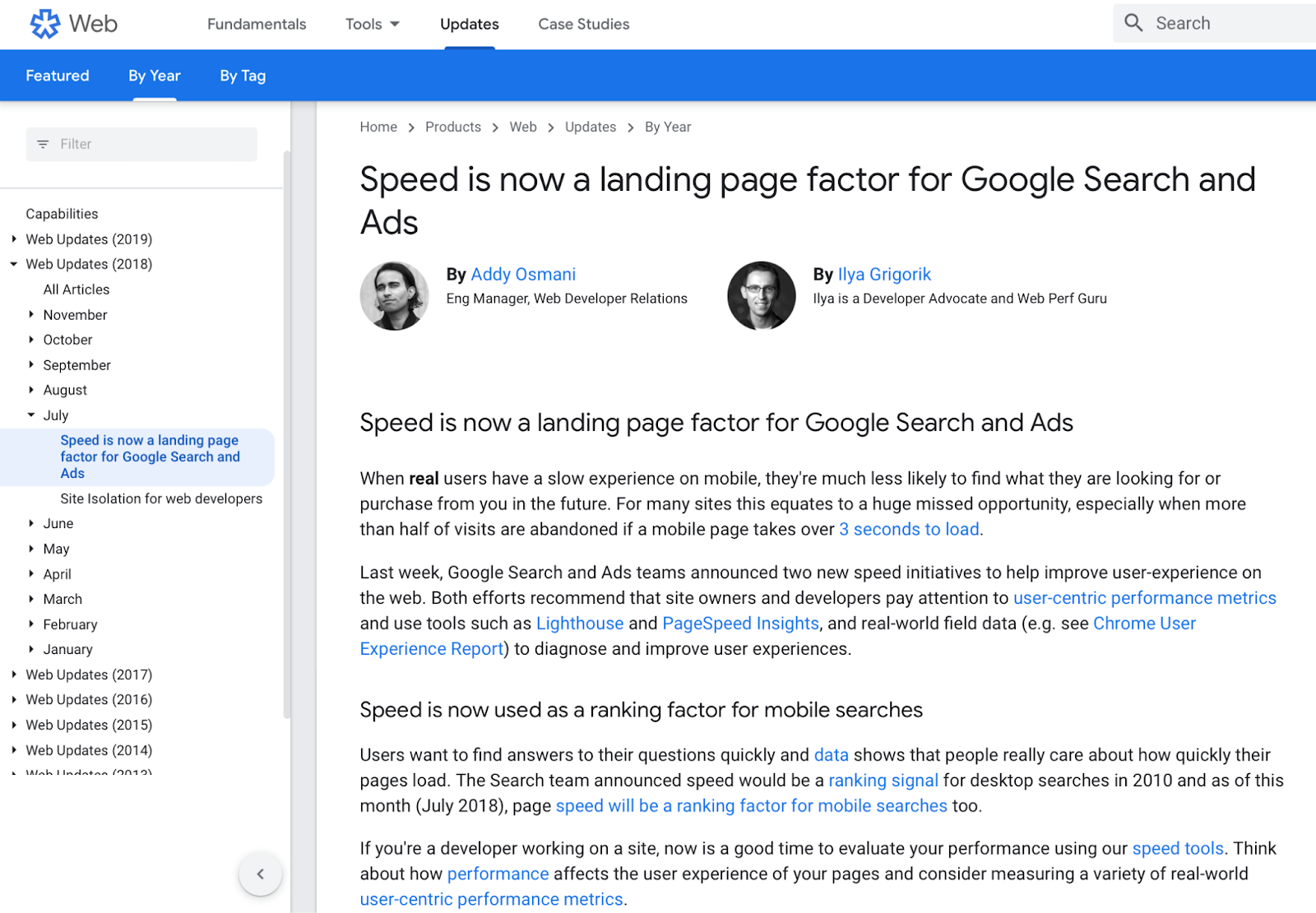Expand the February section
The image size is (1316, 913).
[x=31, y=624]
